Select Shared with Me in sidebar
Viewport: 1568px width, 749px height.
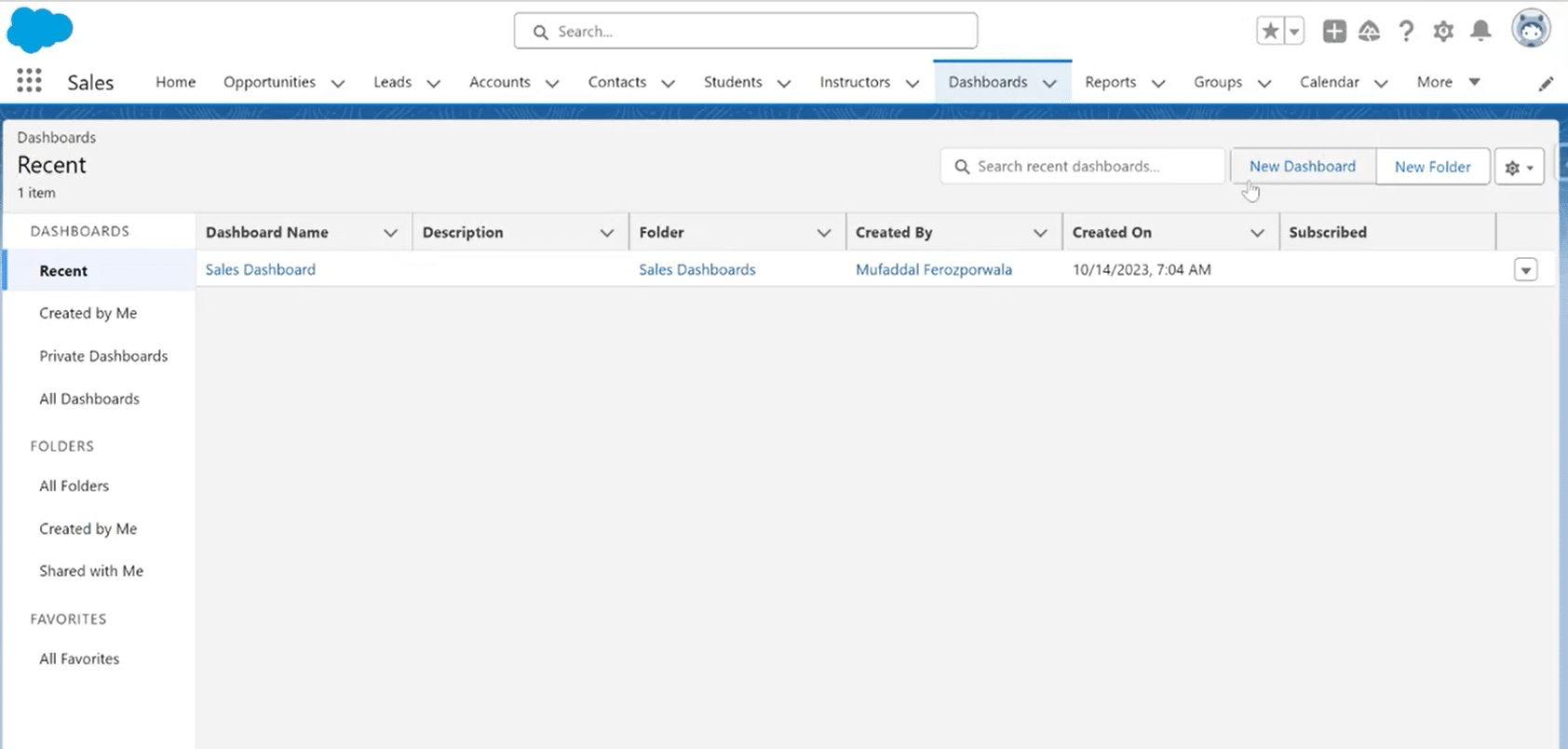pos(91,571)
